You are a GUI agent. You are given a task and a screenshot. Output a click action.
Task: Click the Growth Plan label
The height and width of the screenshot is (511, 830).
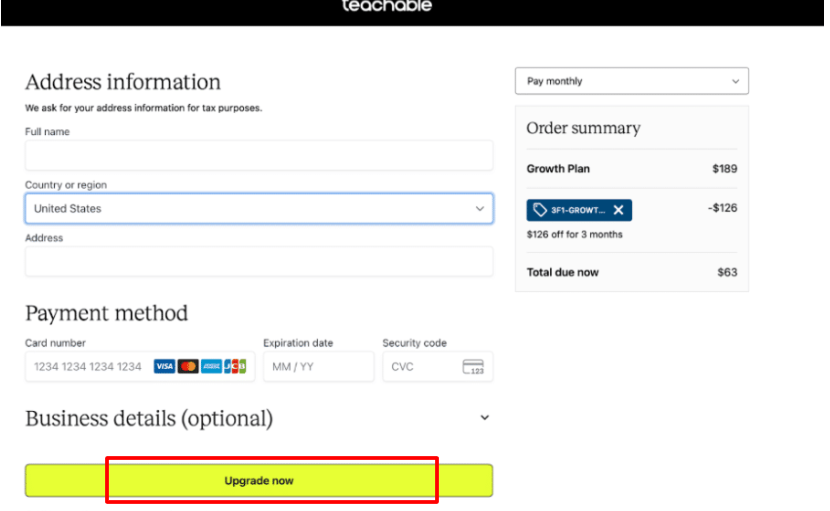pos(558,169)
